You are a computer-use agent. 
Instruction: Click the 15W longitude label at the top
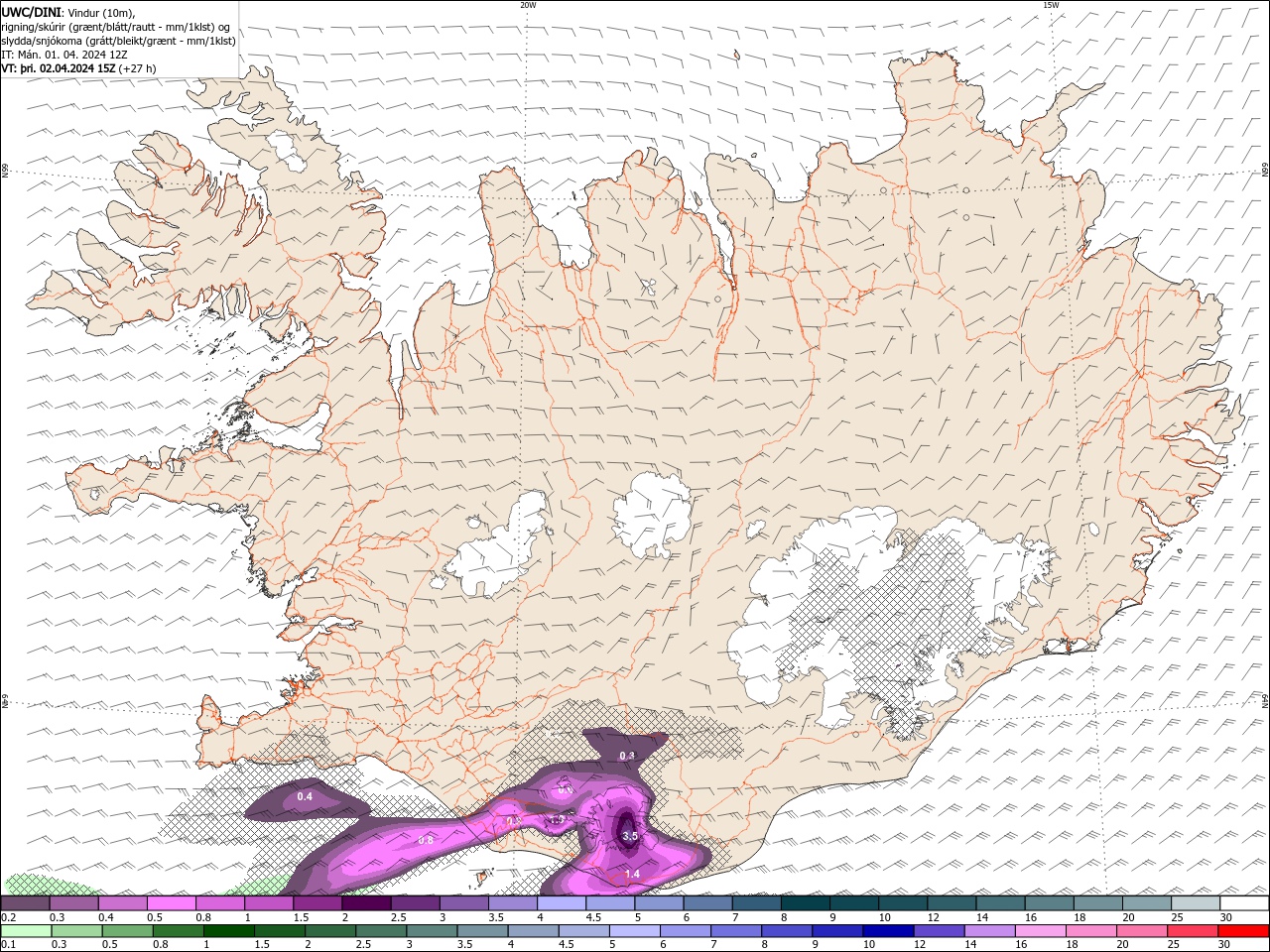1050,5
